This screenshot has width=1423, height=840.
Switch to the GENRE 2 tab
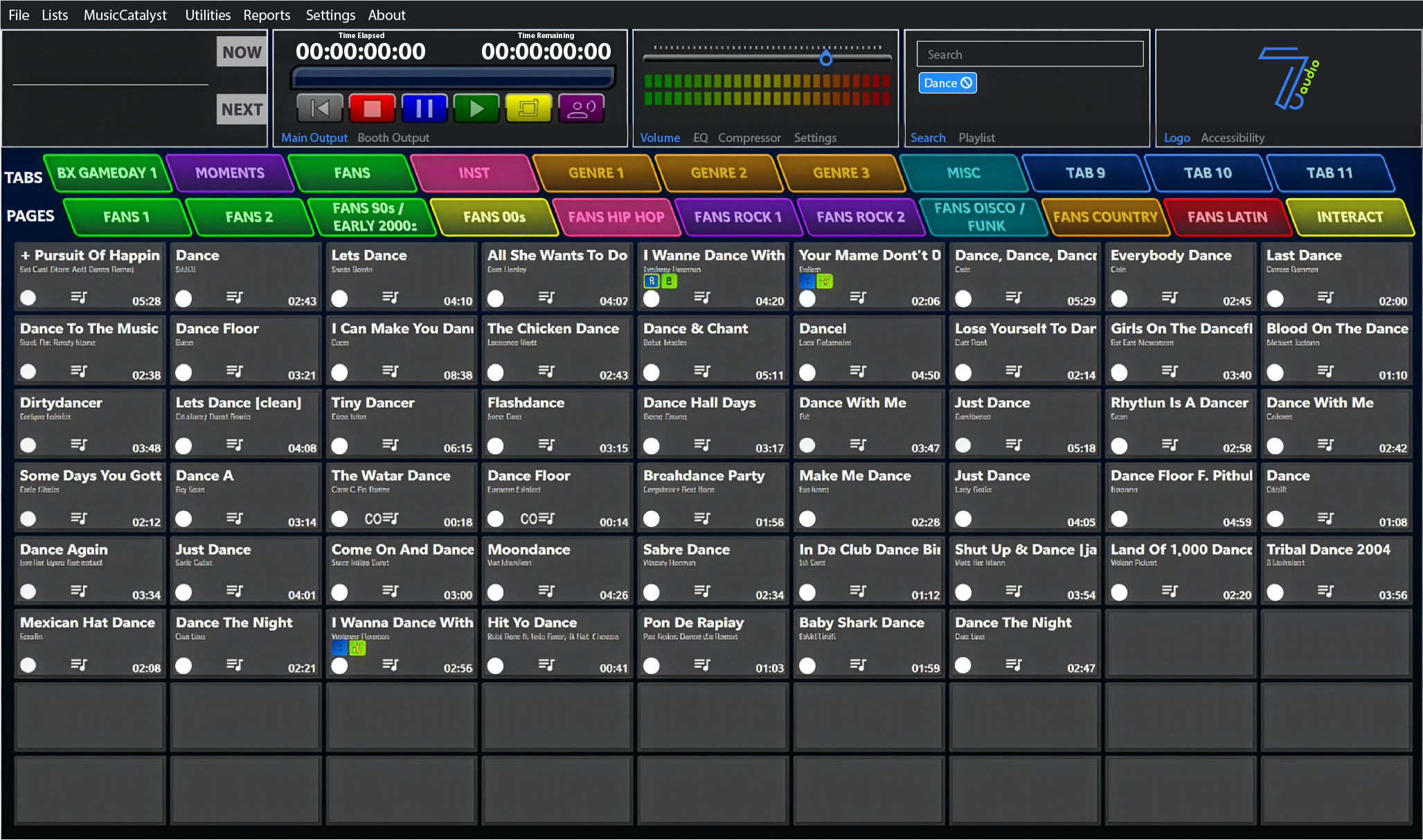pos(719,173)
